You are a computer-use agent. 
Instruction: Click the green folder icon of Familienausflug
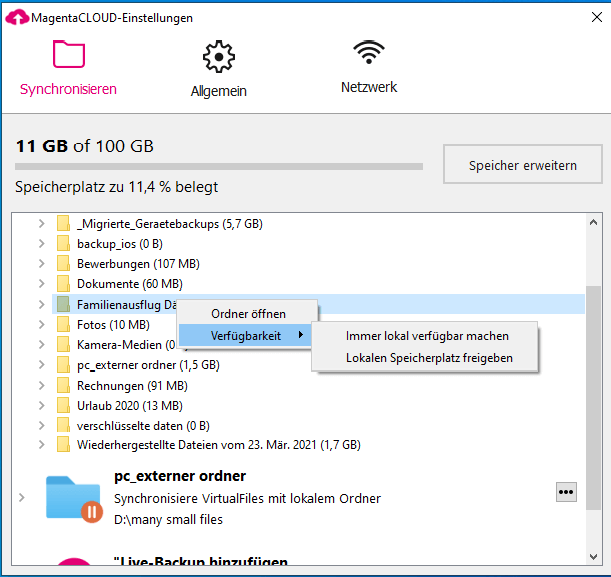[x=63, y=304]
